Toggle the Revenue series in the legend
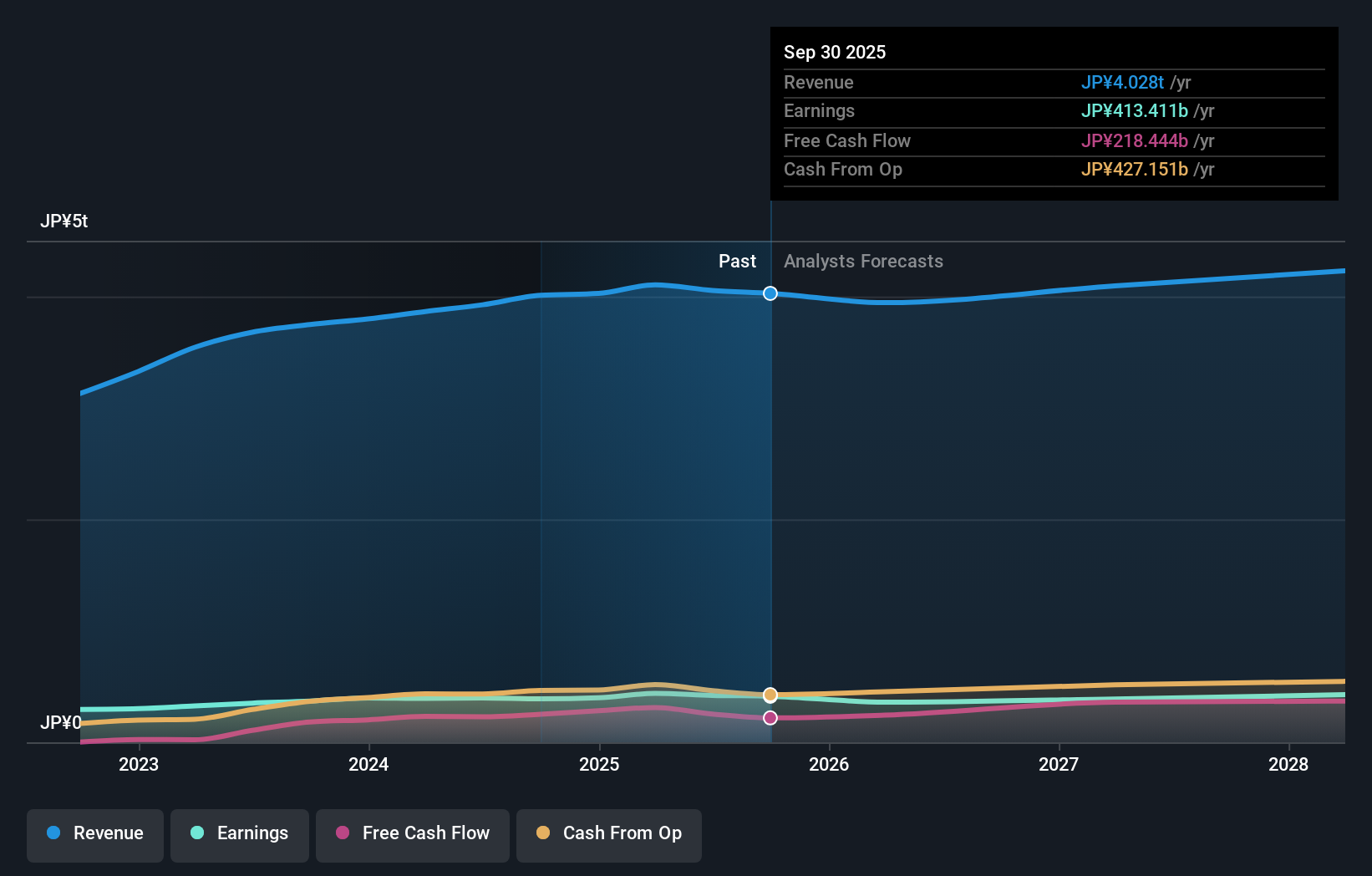The height and width of the screenshot is (876, 1372). 94,835
